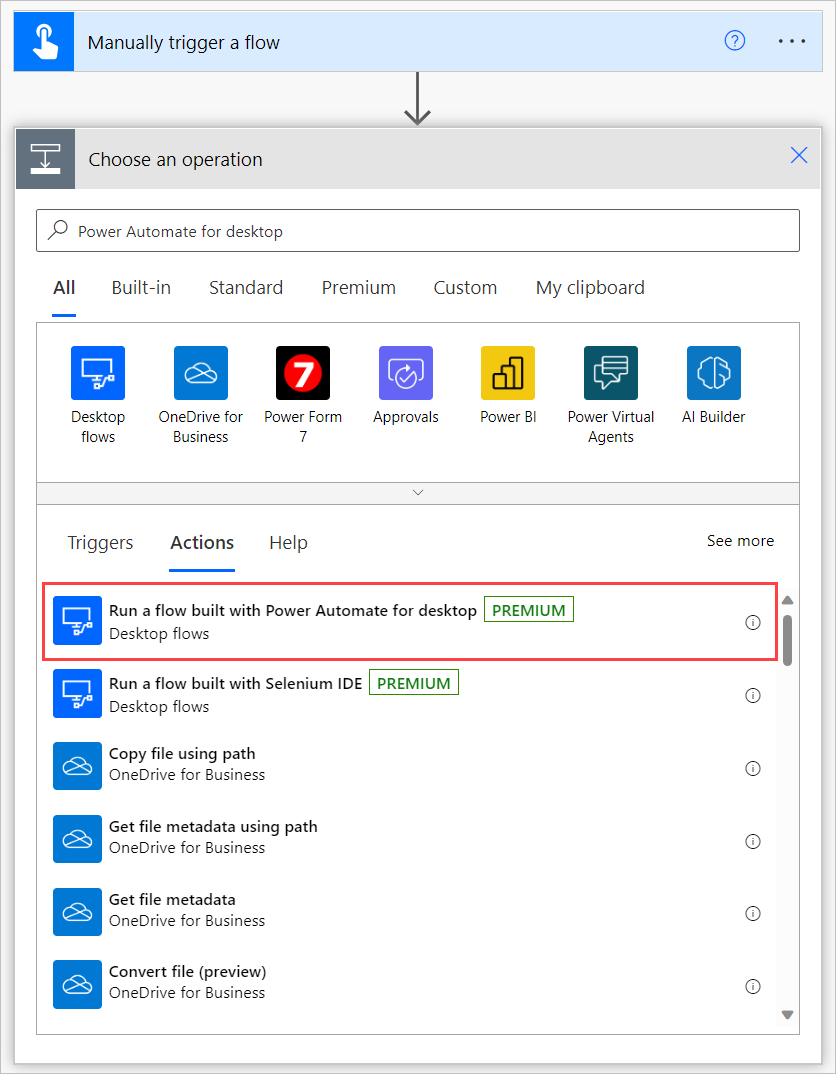Switch to the Premium tab
Viewport: 836px width, 1074px height.
click(359, 288)
